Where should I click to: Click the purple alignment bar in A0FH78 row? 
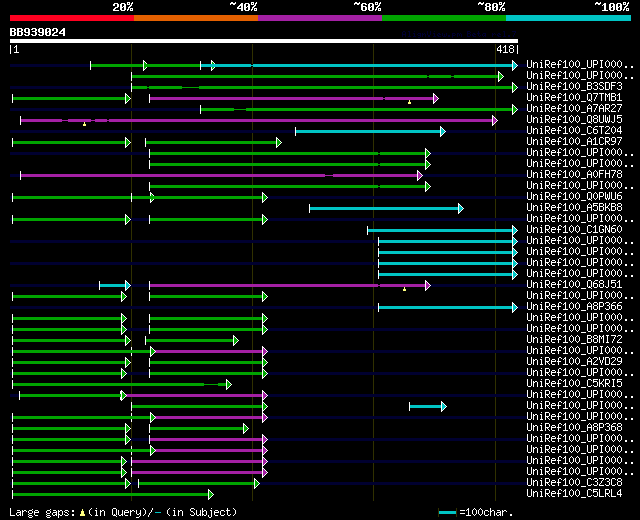click(221, 176)
